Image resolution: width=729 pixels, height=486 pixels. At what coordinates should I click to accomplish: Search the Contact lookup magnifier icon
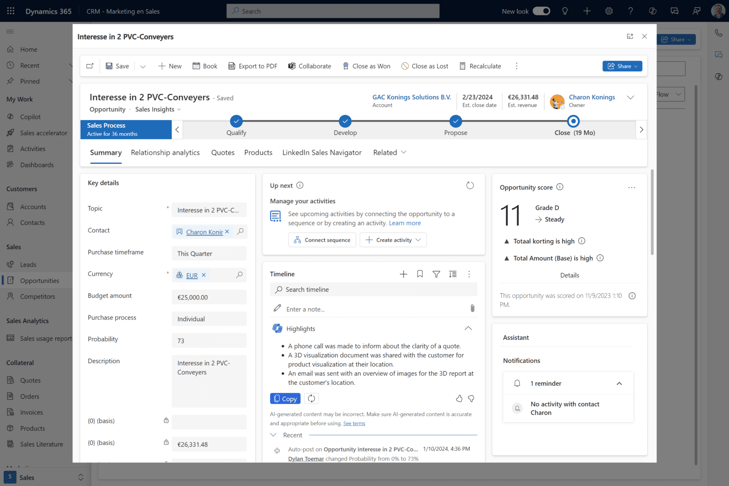[240, 231]
